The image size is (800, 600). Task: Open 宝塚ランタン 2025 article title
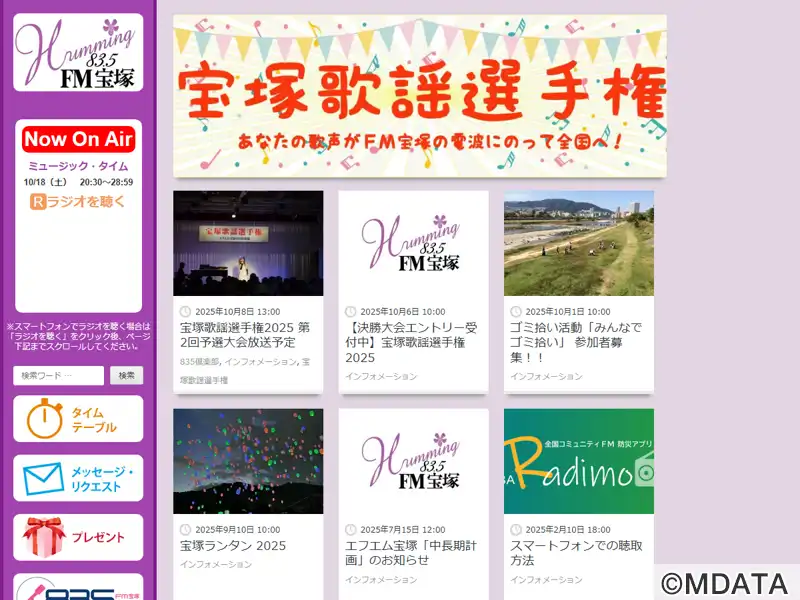point(233,546)
